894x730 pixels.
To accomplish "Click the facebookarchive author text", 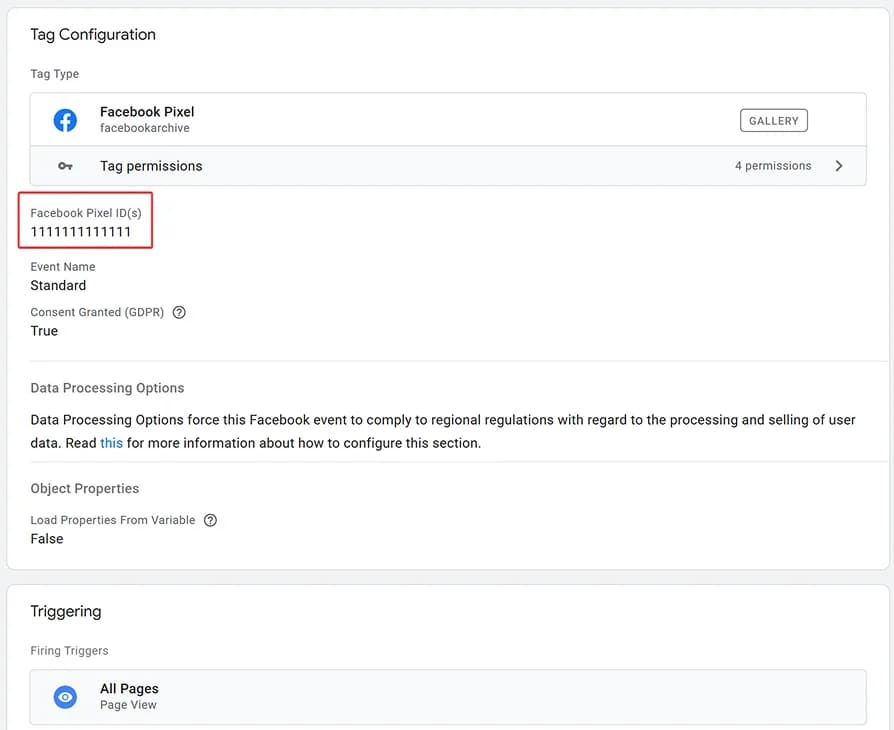I will (x=145, y=128).
